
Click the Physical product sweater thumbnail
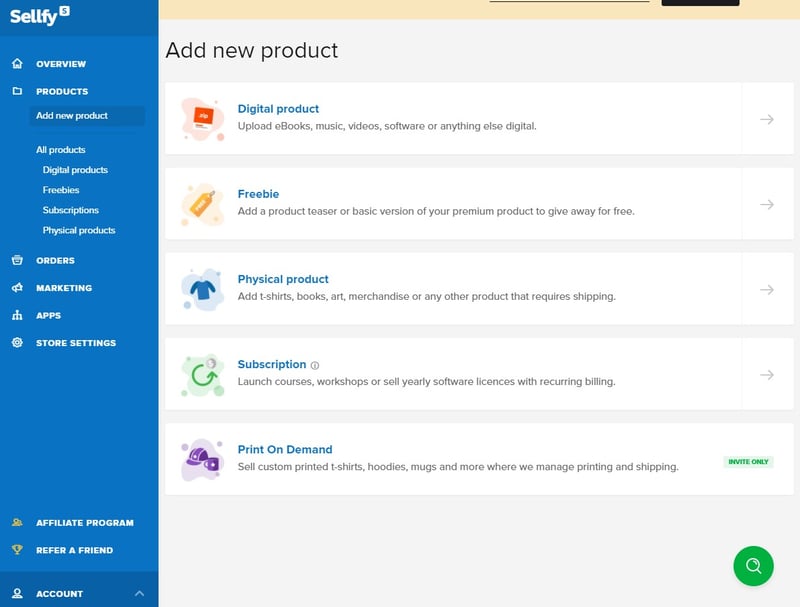pyautogui.click(x=202, y=289)
